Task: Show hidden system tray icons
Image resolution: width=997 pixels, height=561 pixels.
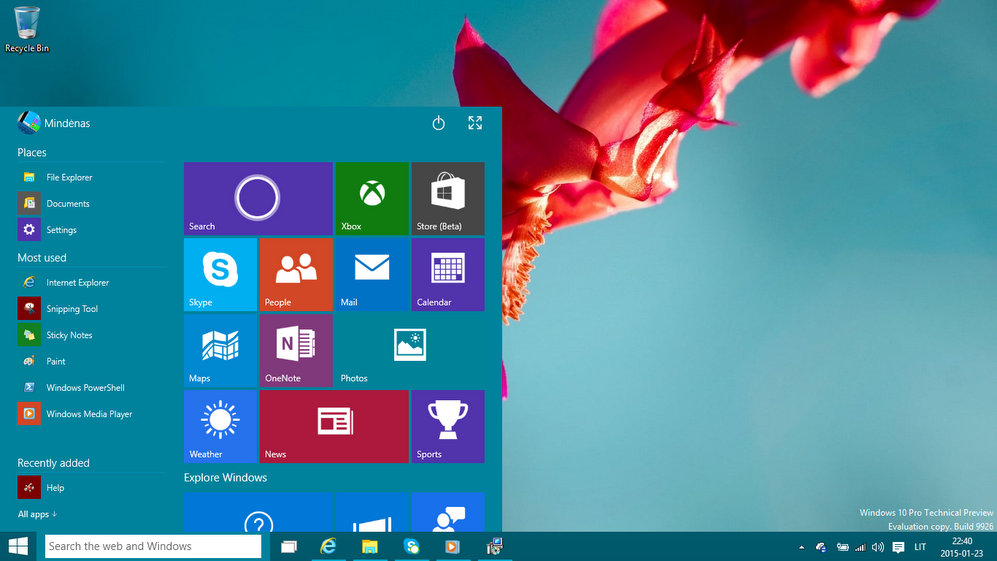Action: tap(800, 547)
